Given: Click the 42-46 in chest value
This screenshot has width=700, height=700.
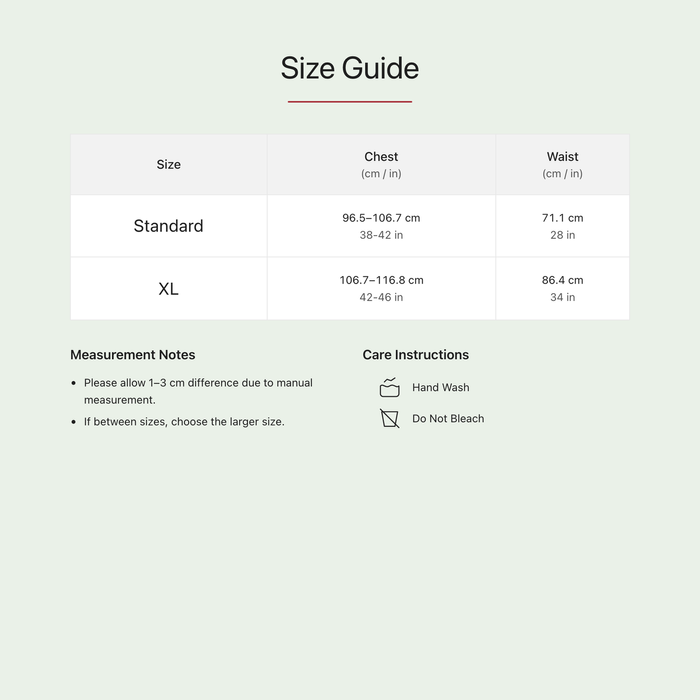Looking at the screenshot, I should (381, 297).
